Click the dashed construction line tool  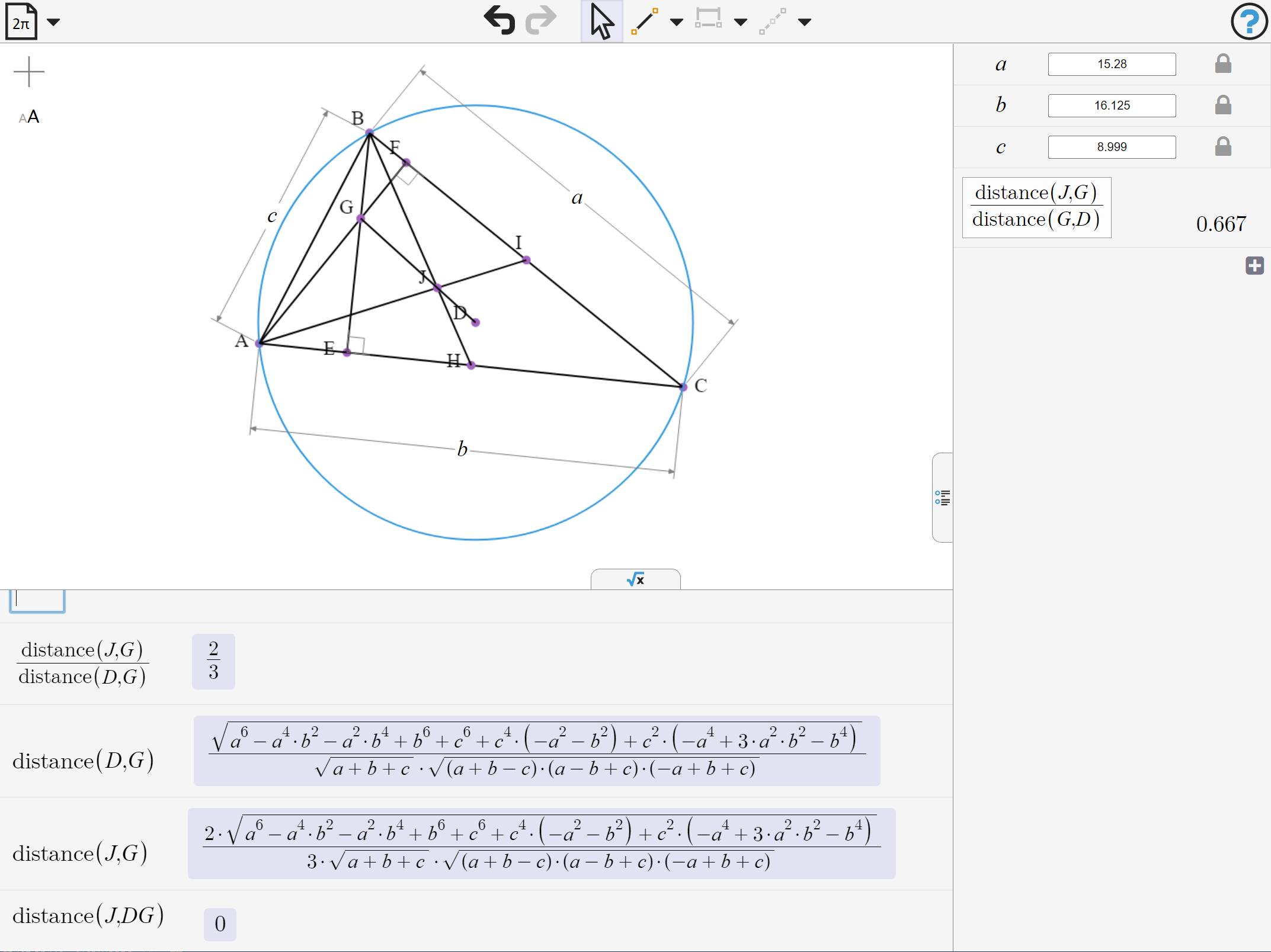[x=773, y=21]
